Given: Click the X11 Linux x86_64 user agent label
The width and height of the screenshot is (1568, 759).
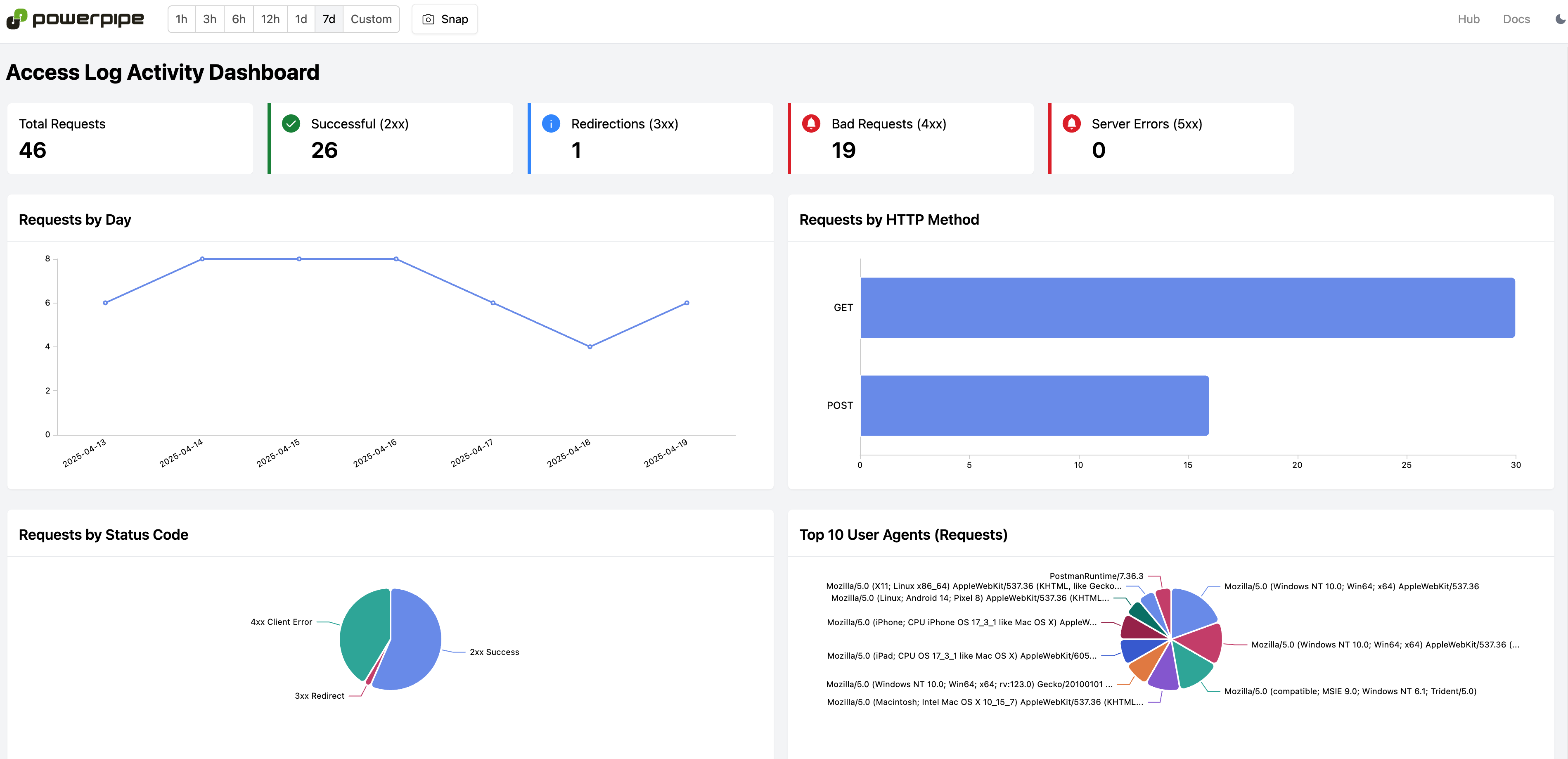Looking at the screenshot, I should (973, 586).
